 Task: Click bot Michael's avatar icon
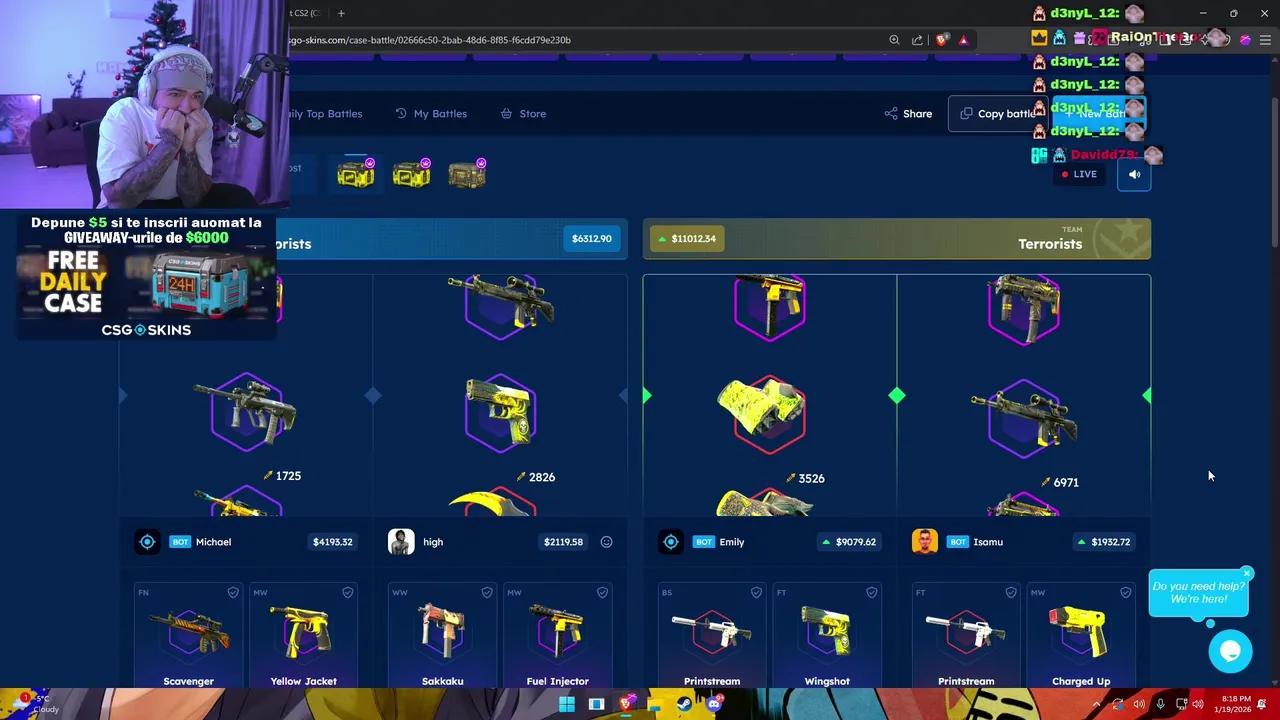pos(147,542)
